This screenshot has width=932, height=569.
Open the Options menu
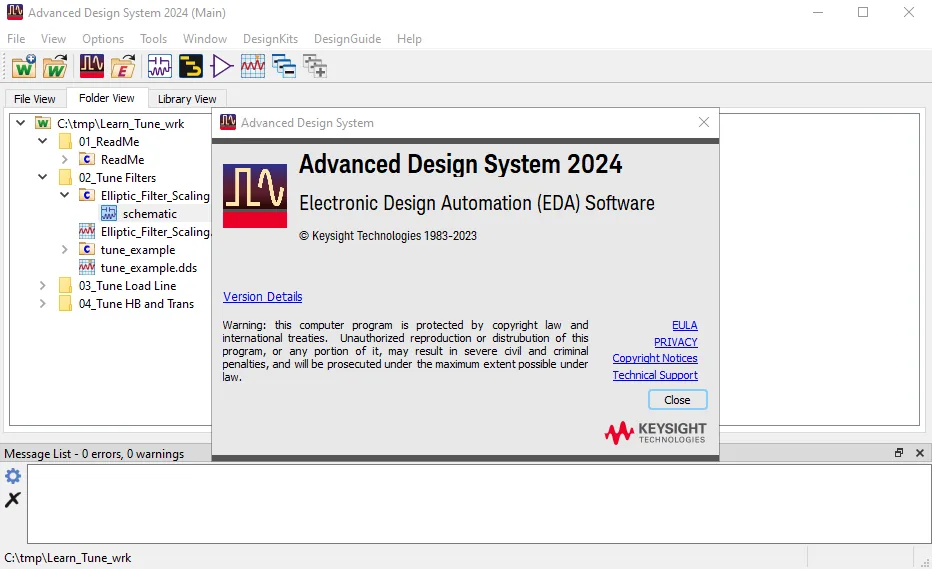(x=103, y=39)
